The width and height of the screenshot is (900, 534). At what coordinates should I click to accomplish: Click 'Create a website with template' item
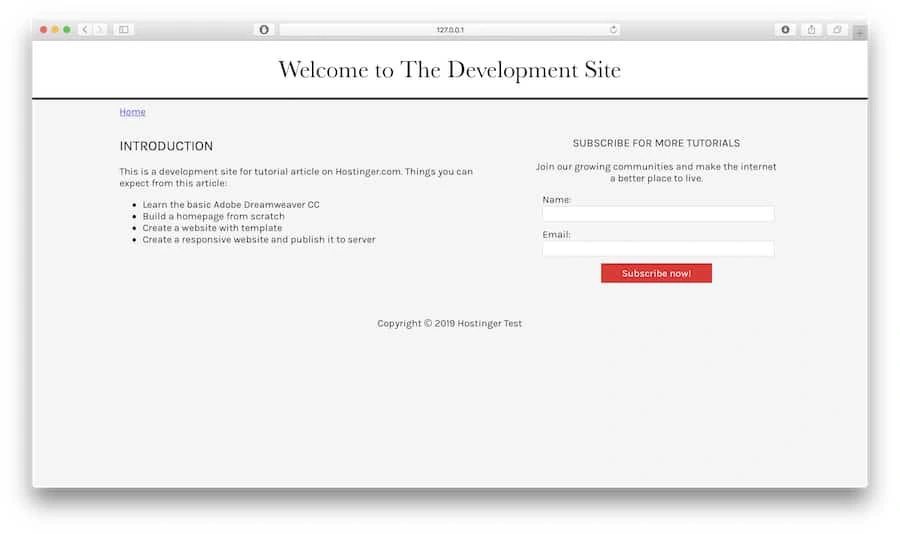(212, 227)
